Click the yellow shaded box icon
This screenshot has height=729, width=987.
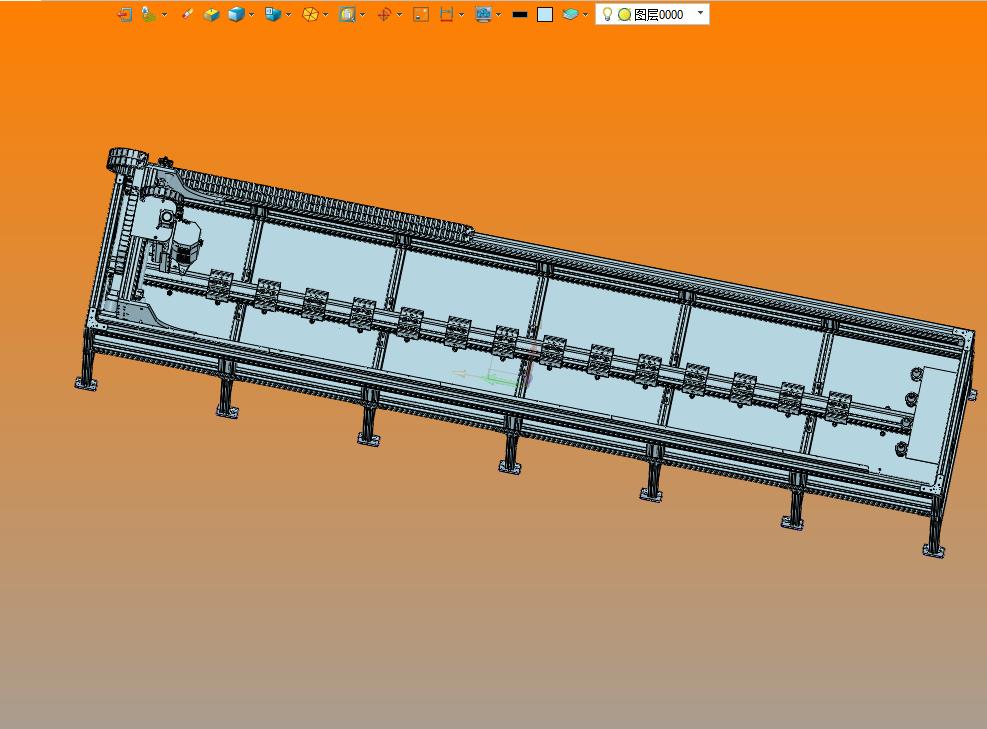tap(211, 14)
